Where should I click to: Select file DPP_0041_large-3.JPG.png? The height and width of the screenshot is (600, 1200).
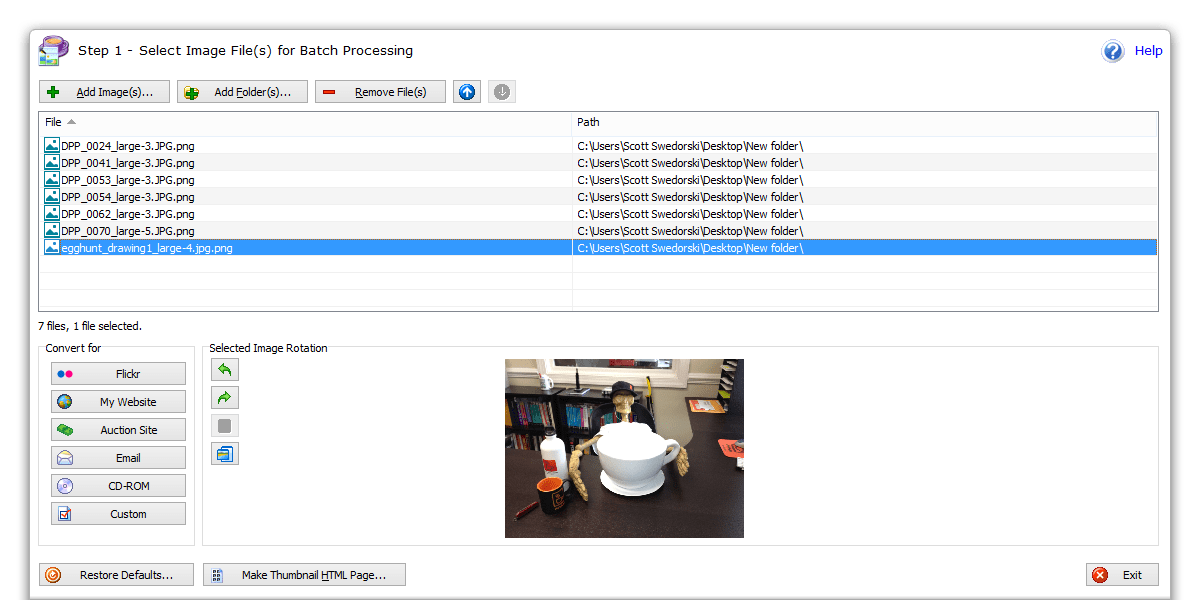pyautogui.click(x=127, y=163)
